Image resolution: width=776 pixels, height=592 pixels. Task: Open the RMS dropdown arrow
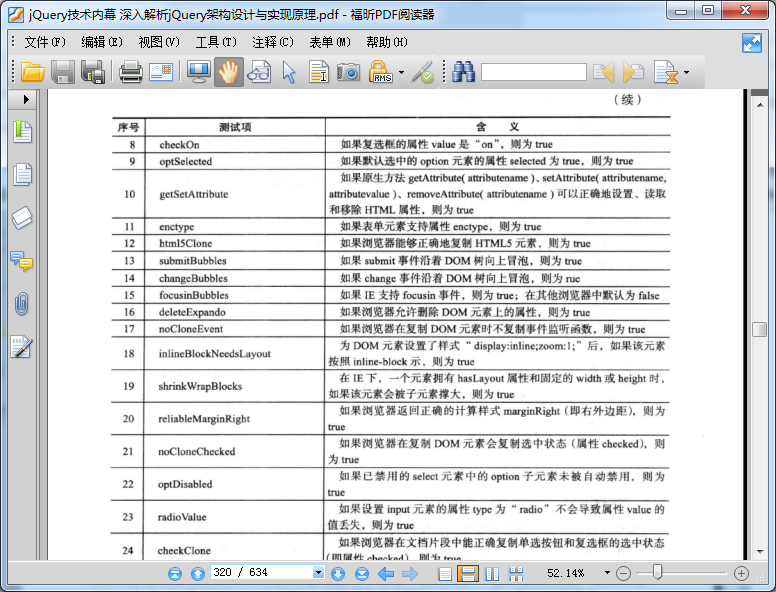(401, 72)
